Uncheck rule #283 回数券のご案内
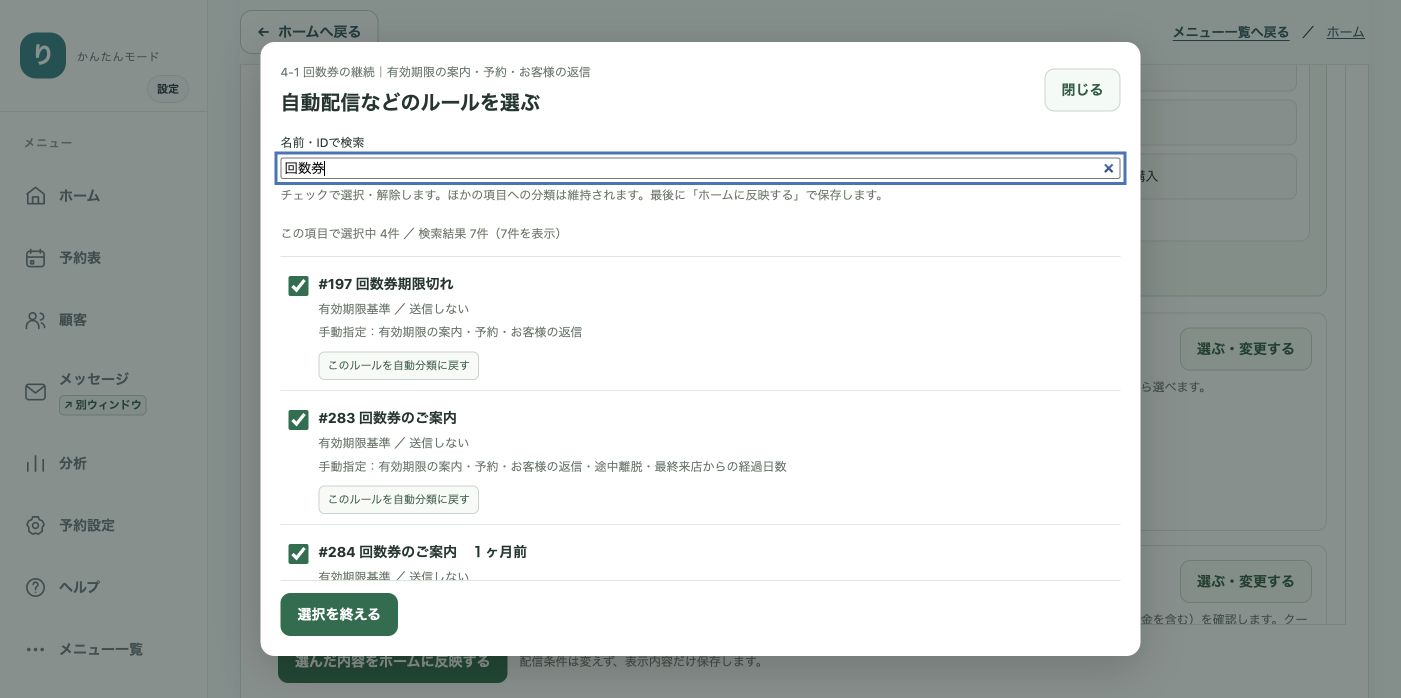This screenshot has height=698, width=1401. (298, 420)
